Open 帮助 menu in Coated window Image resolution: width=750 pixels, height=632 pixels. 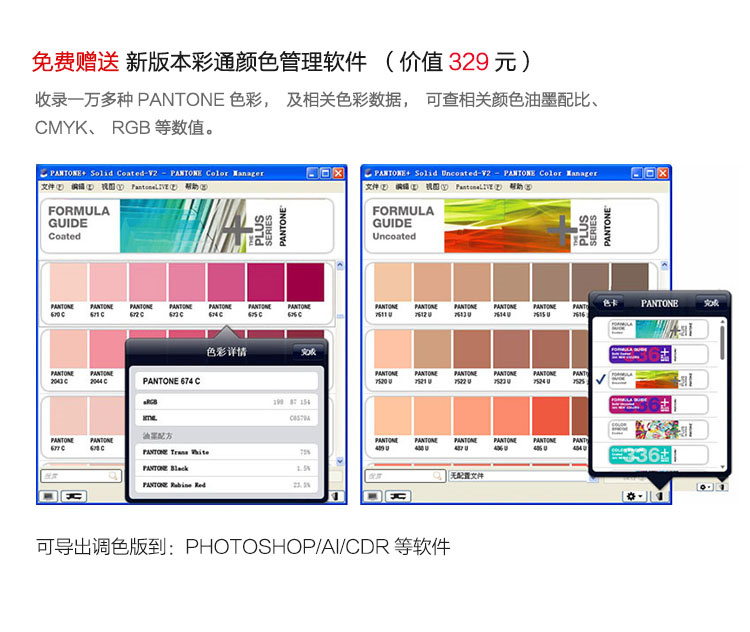point(196,187)
